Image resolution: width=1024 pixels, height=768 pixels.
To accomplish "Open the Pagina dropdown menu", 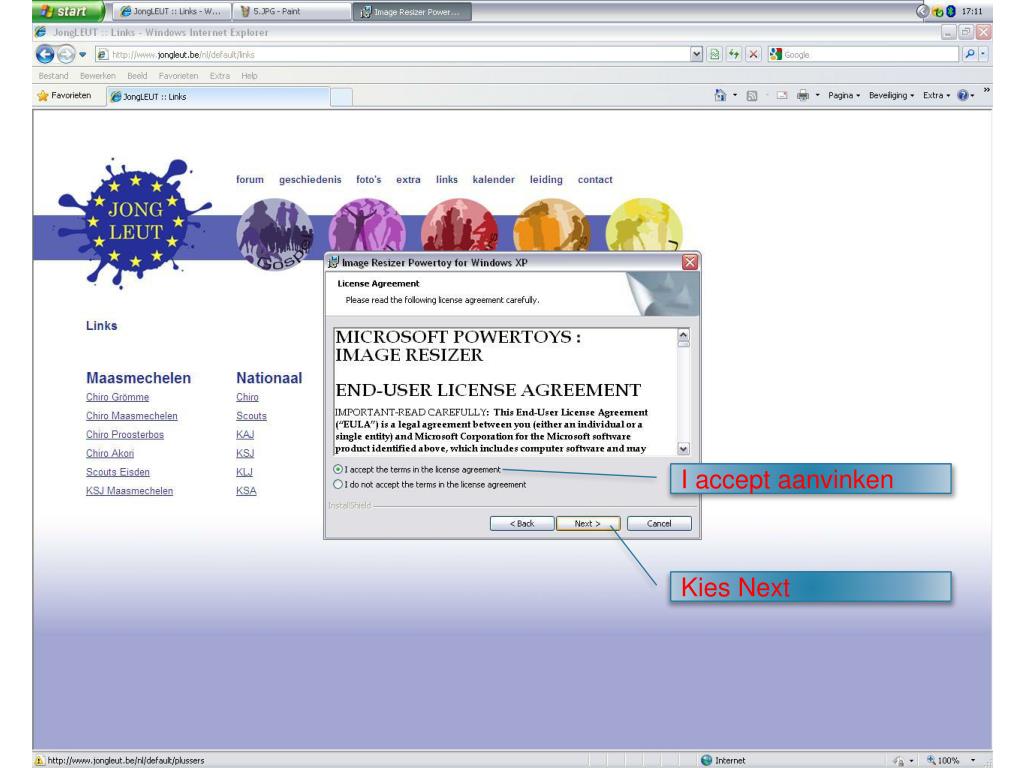I will pos(844,95).
